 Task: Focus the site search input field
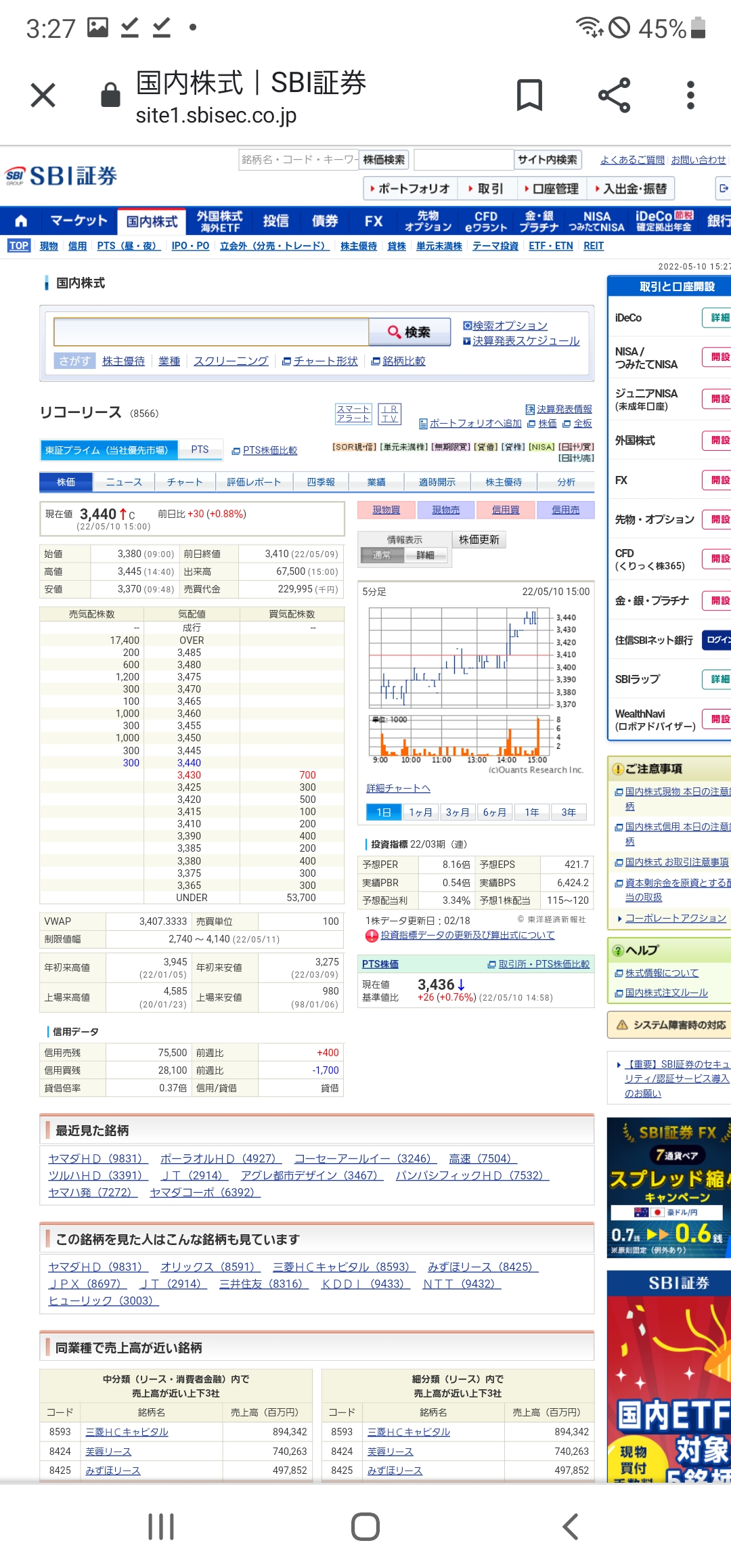coord(464,160)
